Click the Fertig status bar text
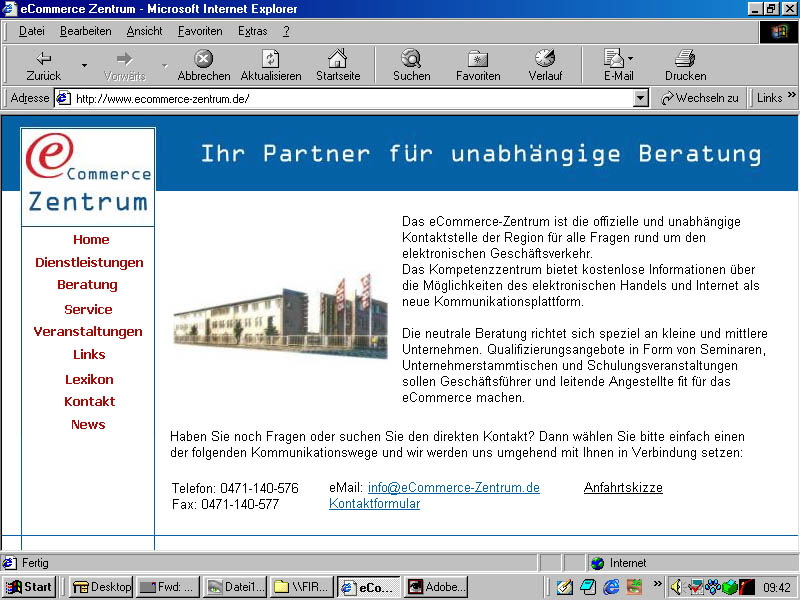 coord(35,563)
